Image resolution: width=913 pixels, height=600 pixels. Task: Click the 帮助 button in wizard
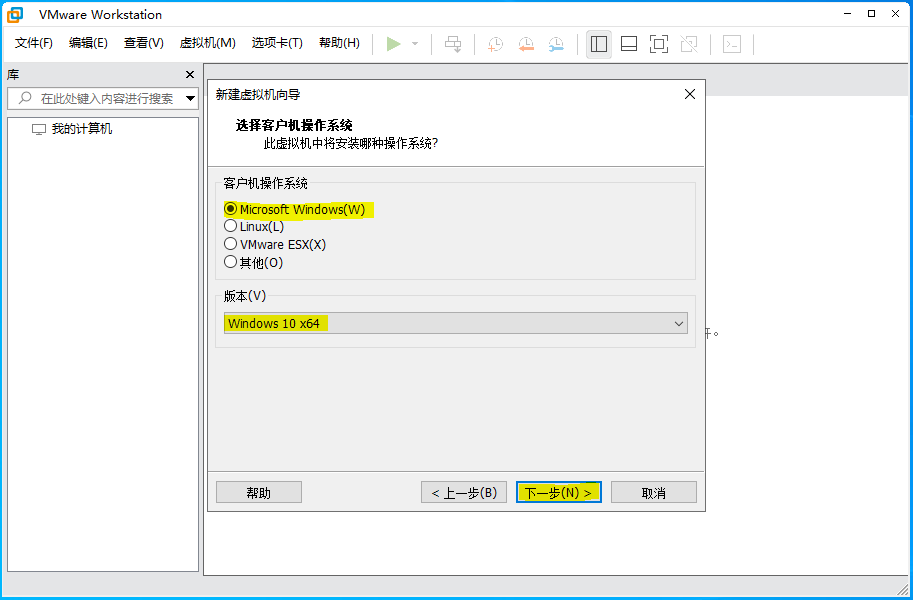pos(259,493)
